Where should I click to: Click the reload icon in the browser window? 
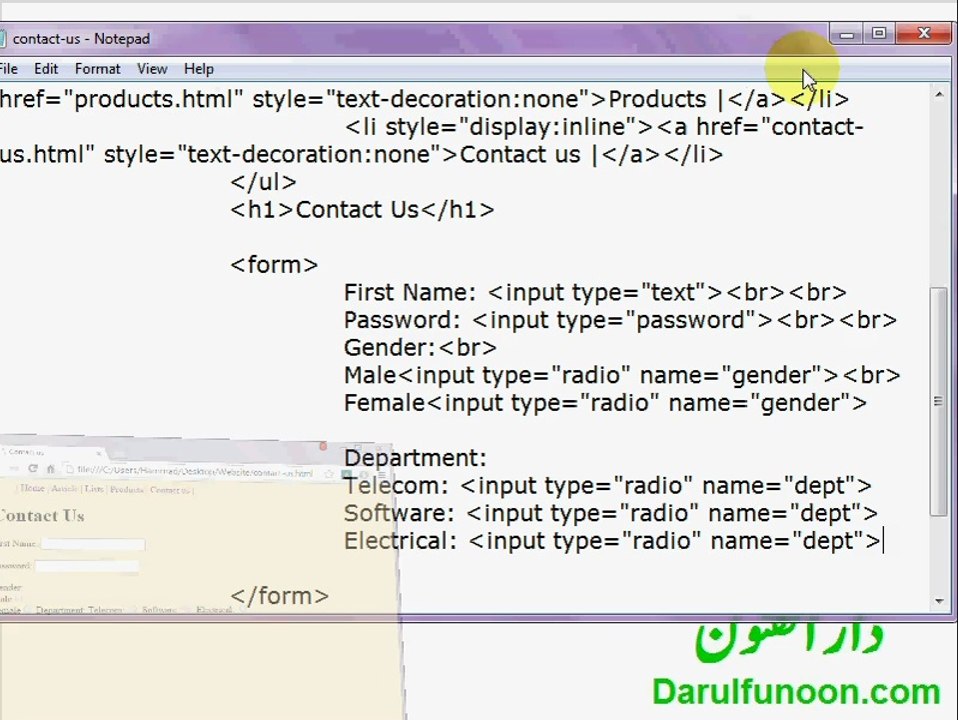click(32, 469)
